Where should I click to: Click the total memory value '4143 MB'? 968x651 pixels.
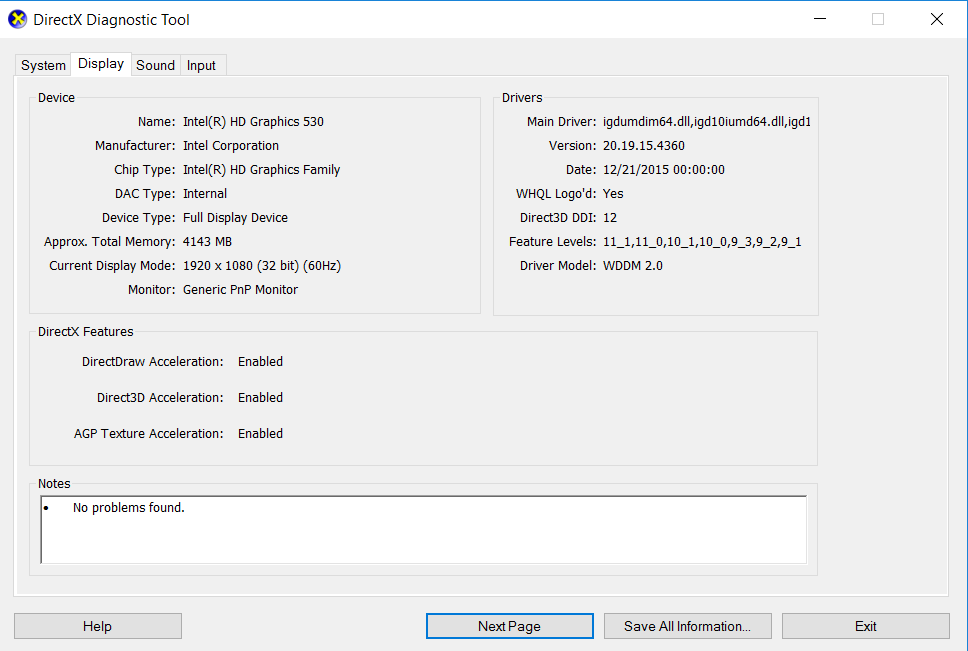tap(207, 242)
